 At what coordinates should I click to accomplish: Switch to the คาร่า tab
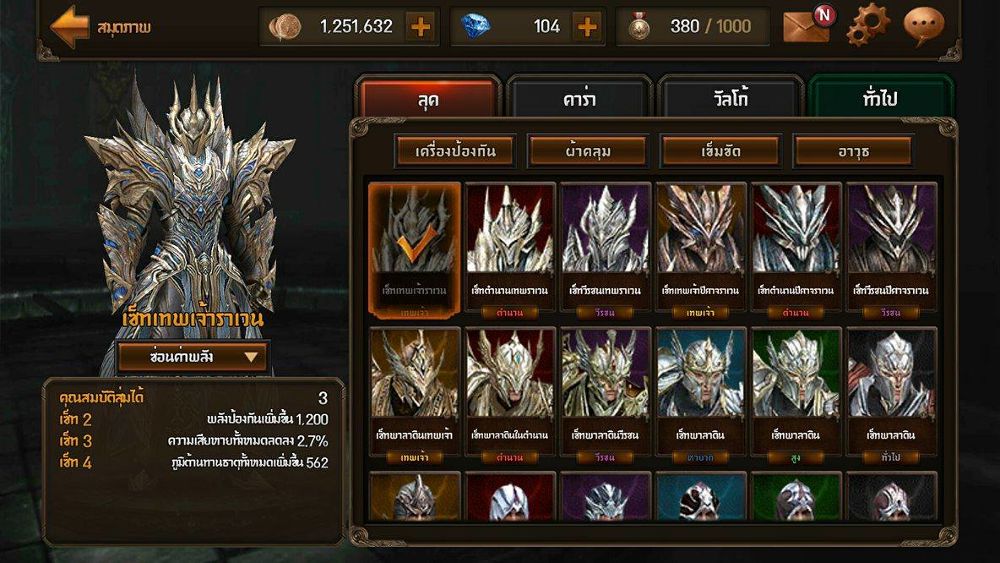click(579, 98)
